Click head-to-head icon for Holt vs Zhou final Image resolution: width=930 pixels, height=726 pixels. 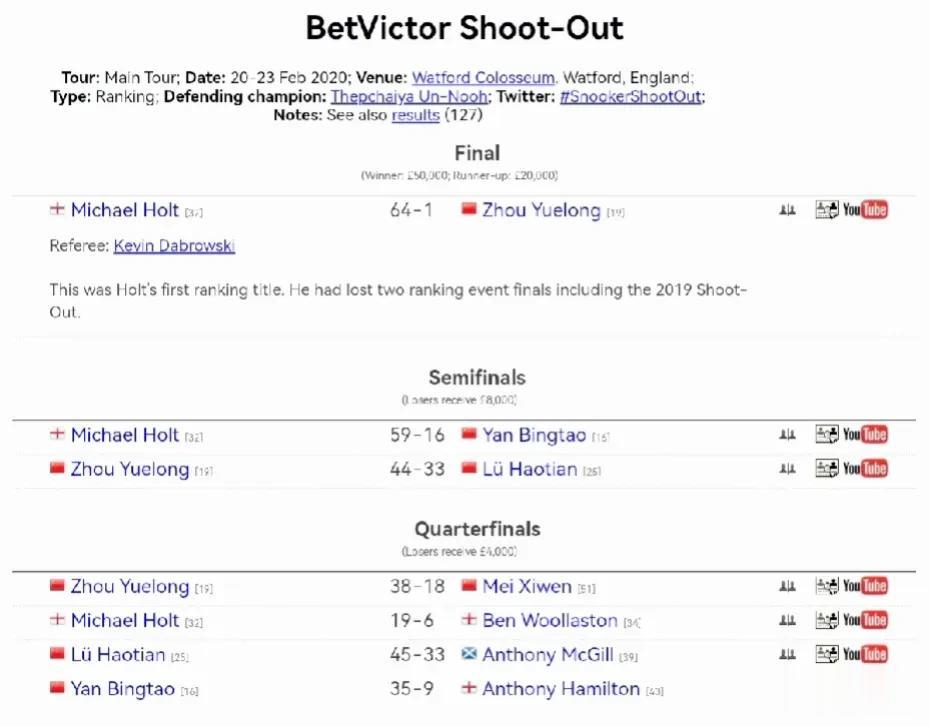click(787, 210)
